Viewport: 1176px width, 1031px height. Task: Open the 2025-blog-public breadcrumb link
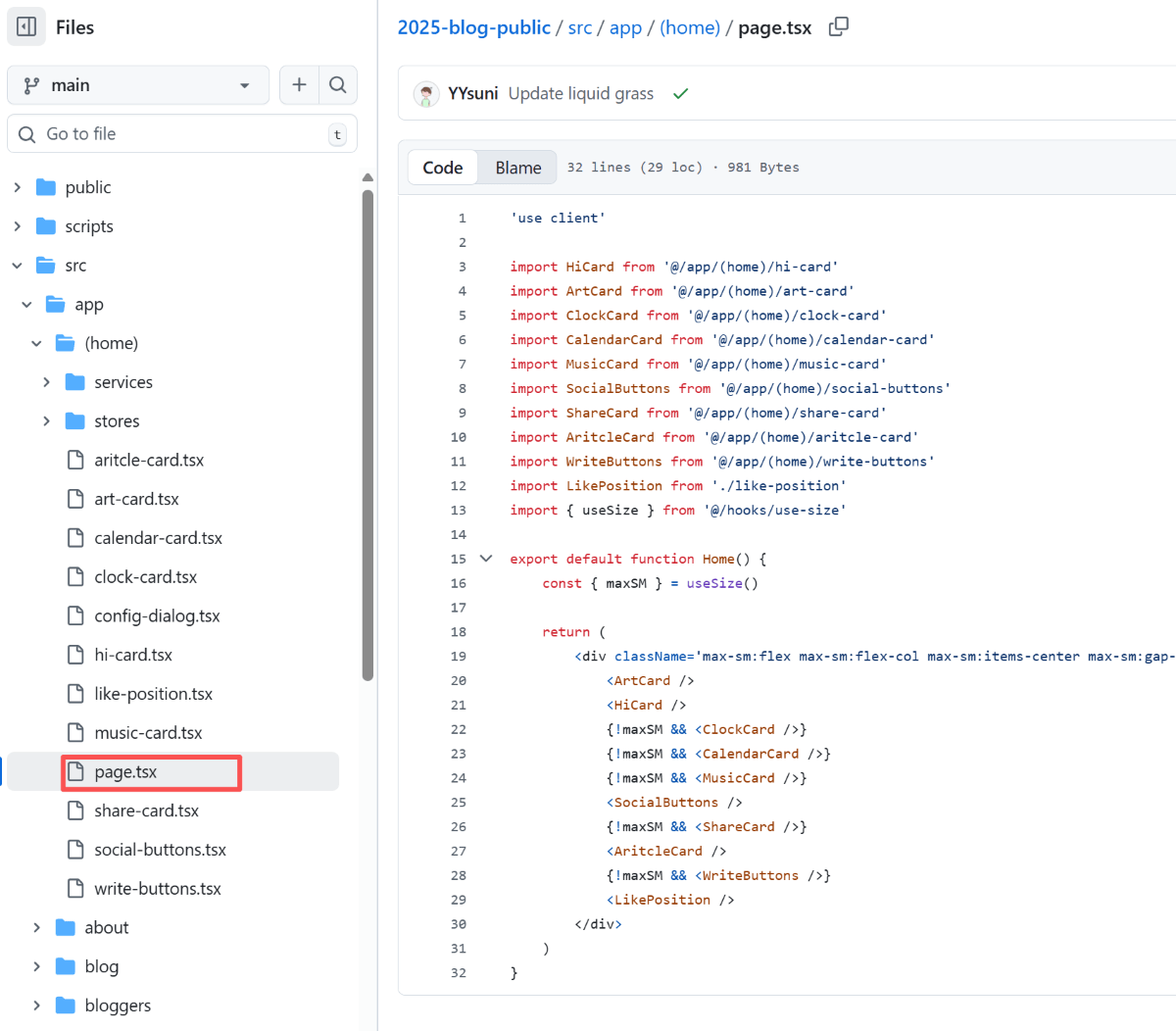coord(473,27)
